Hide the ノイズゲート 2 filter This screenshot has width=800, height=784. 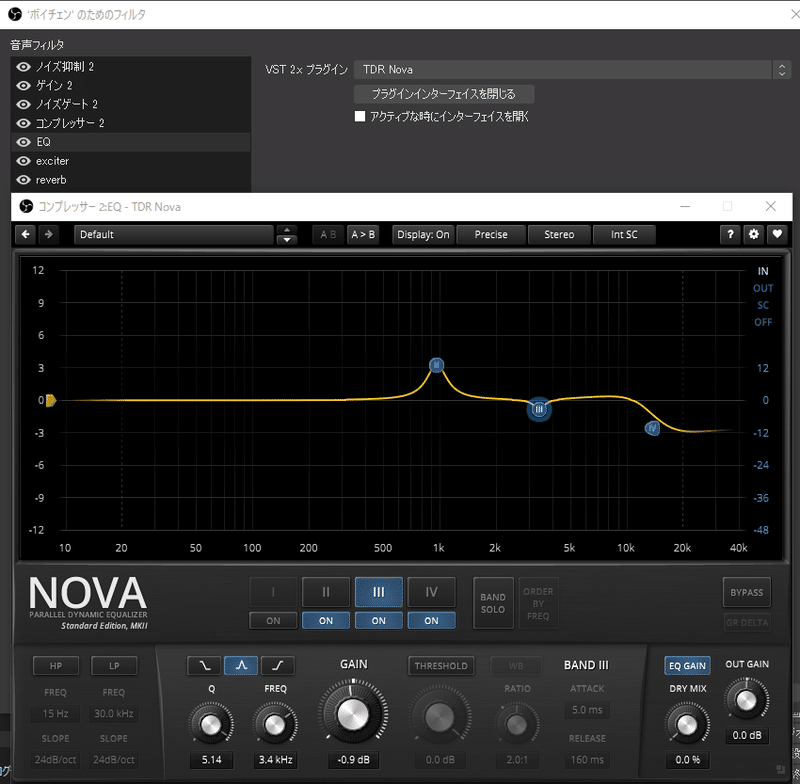23,105
